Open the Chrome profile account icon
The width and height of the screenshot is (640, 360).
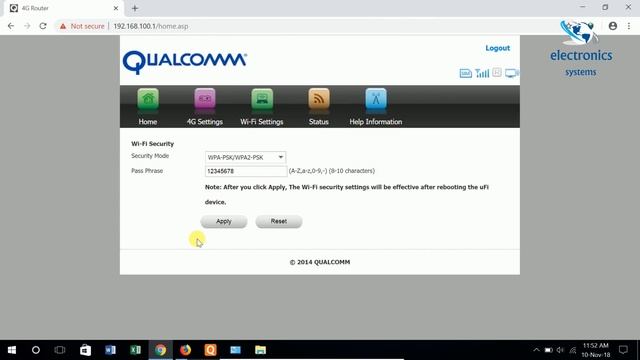click(x=613, y=26)
